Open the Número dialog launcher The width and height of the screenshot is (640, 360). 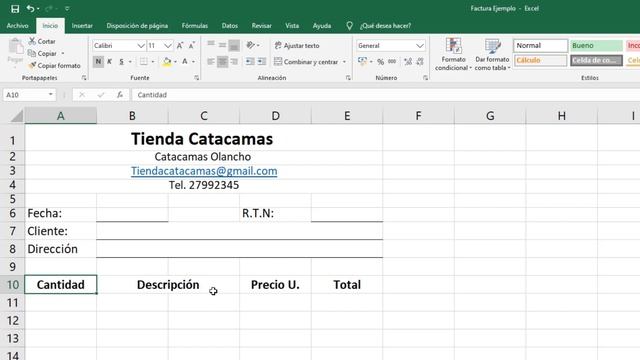click(425, 78)
